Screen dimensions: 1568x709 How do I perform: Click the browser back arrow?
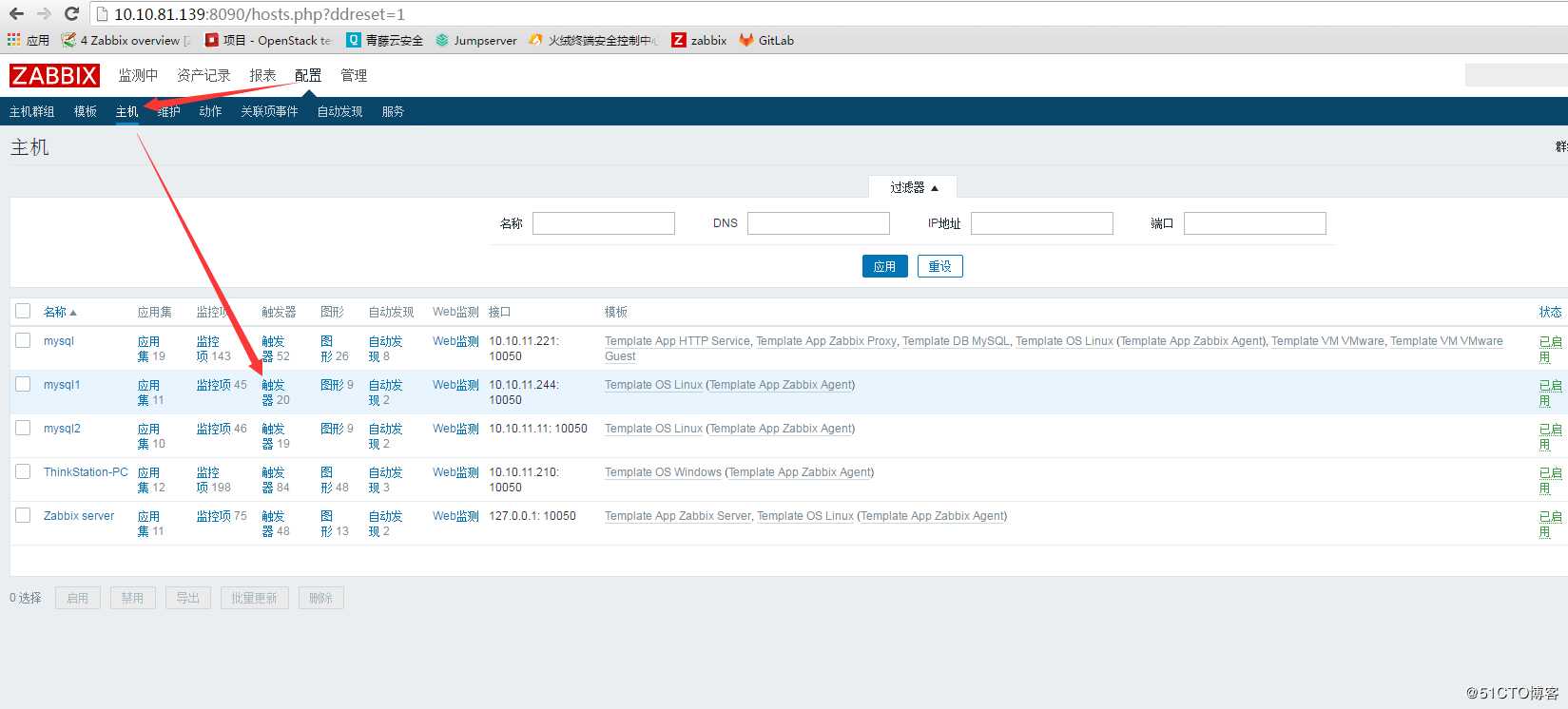[x=16, y=14]
